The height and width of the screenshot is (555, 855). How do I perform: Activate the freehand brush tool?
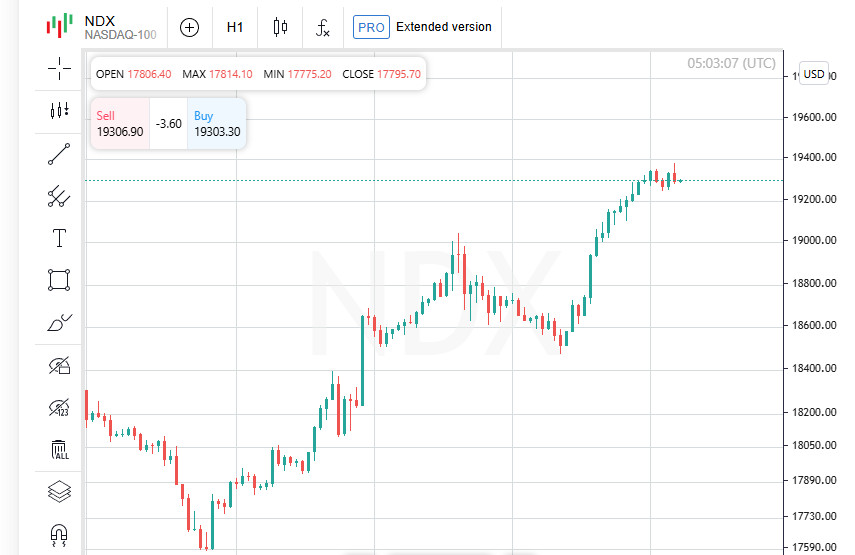point(59,322)
